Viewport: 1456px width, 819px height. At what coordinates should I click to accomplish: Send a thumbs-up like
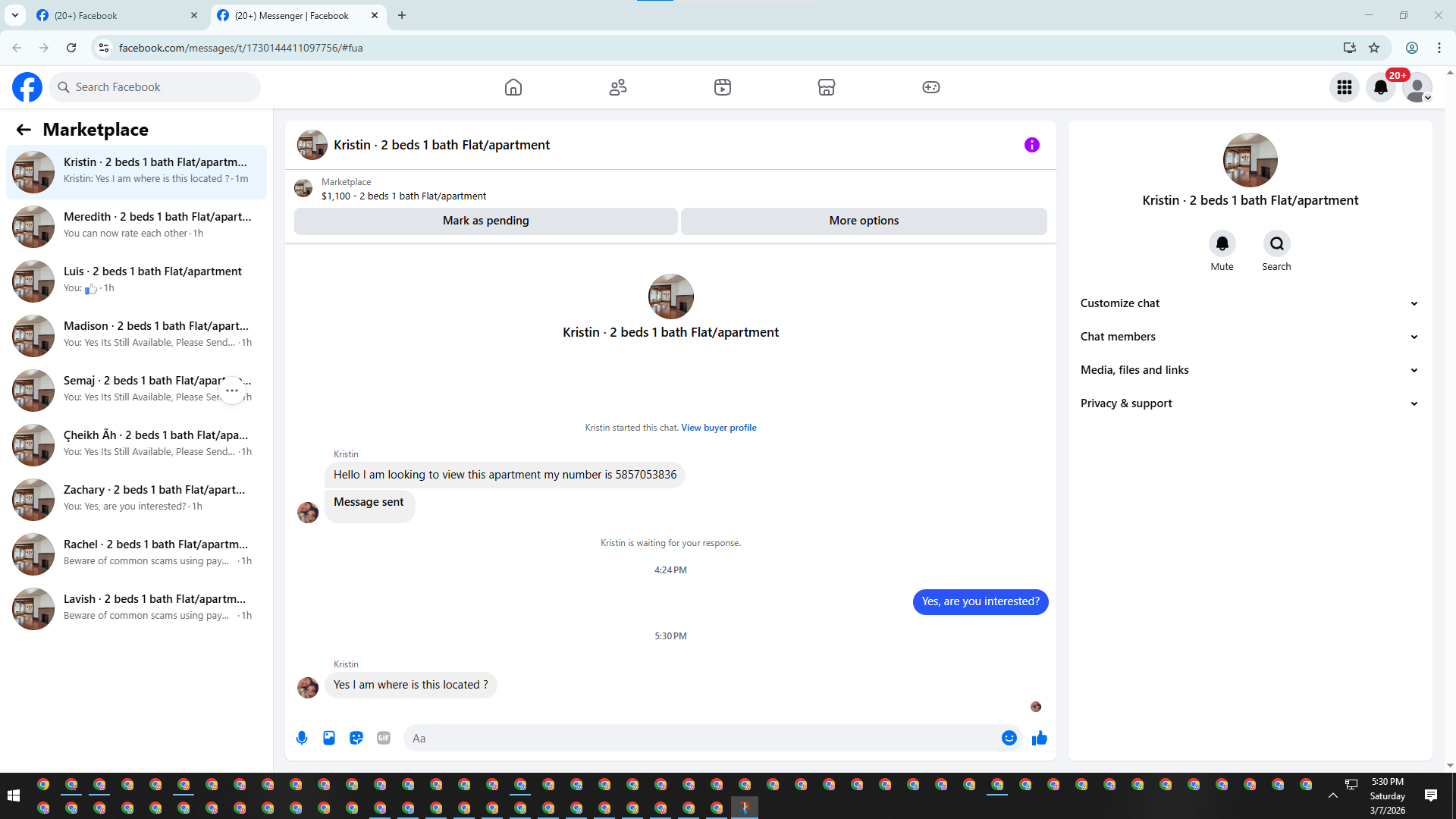1040,738
